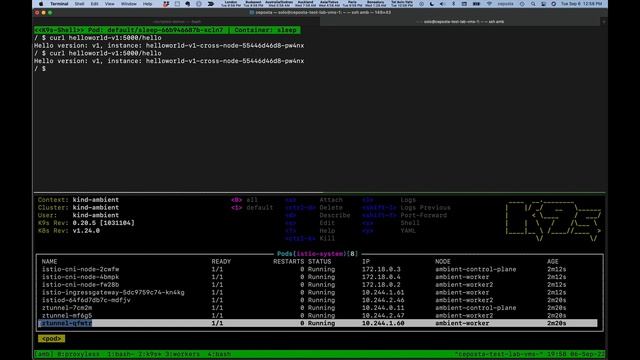The height and width of the screenshot is (360, 640).
Task: Switch to tmux window 3:workers
Action: (x=182, y=354)
